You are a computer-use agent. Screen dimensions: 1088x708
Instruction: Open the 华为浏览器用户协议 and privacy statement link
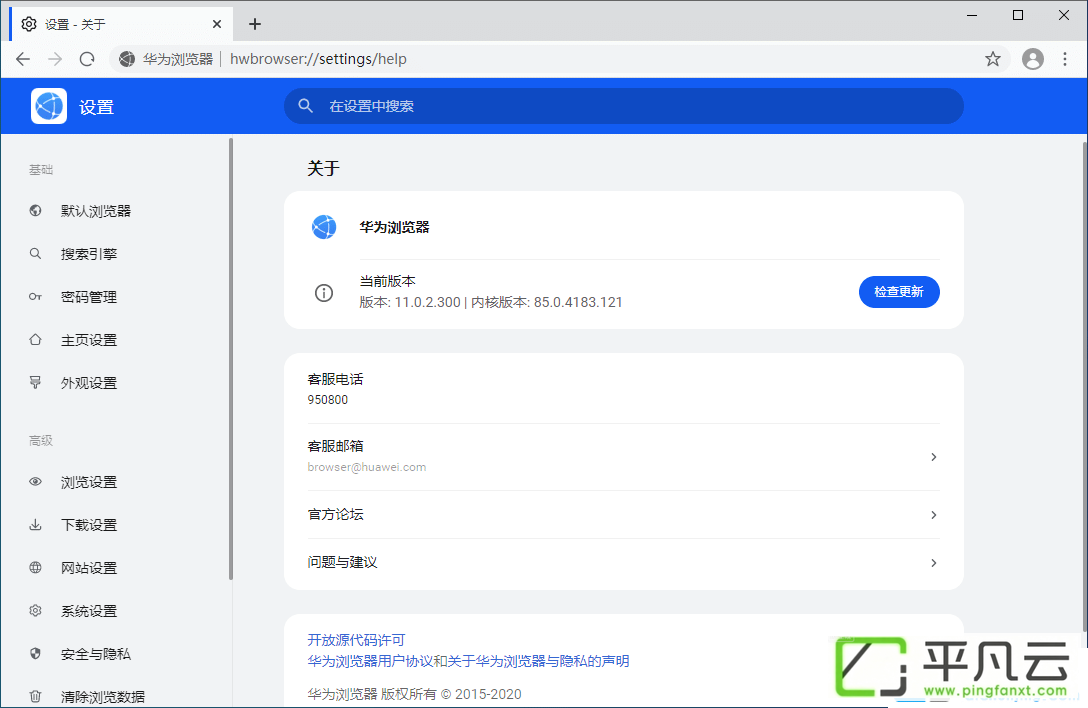468,661
